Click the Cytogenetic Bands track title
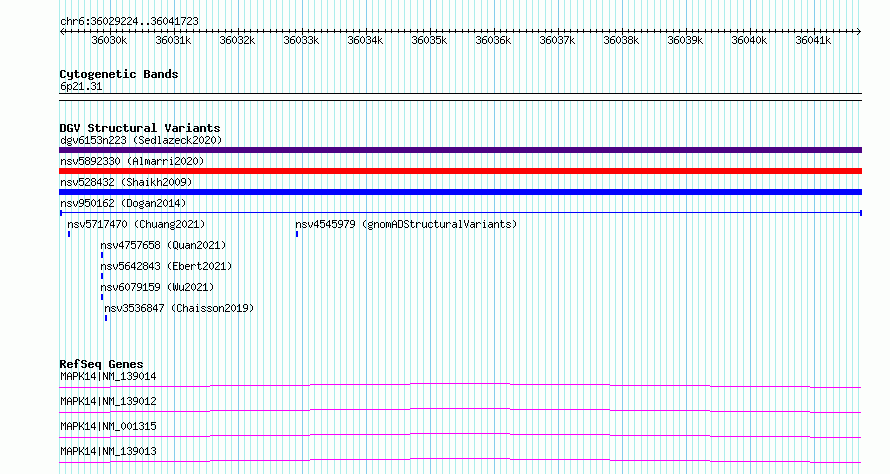 coord(119,74)
